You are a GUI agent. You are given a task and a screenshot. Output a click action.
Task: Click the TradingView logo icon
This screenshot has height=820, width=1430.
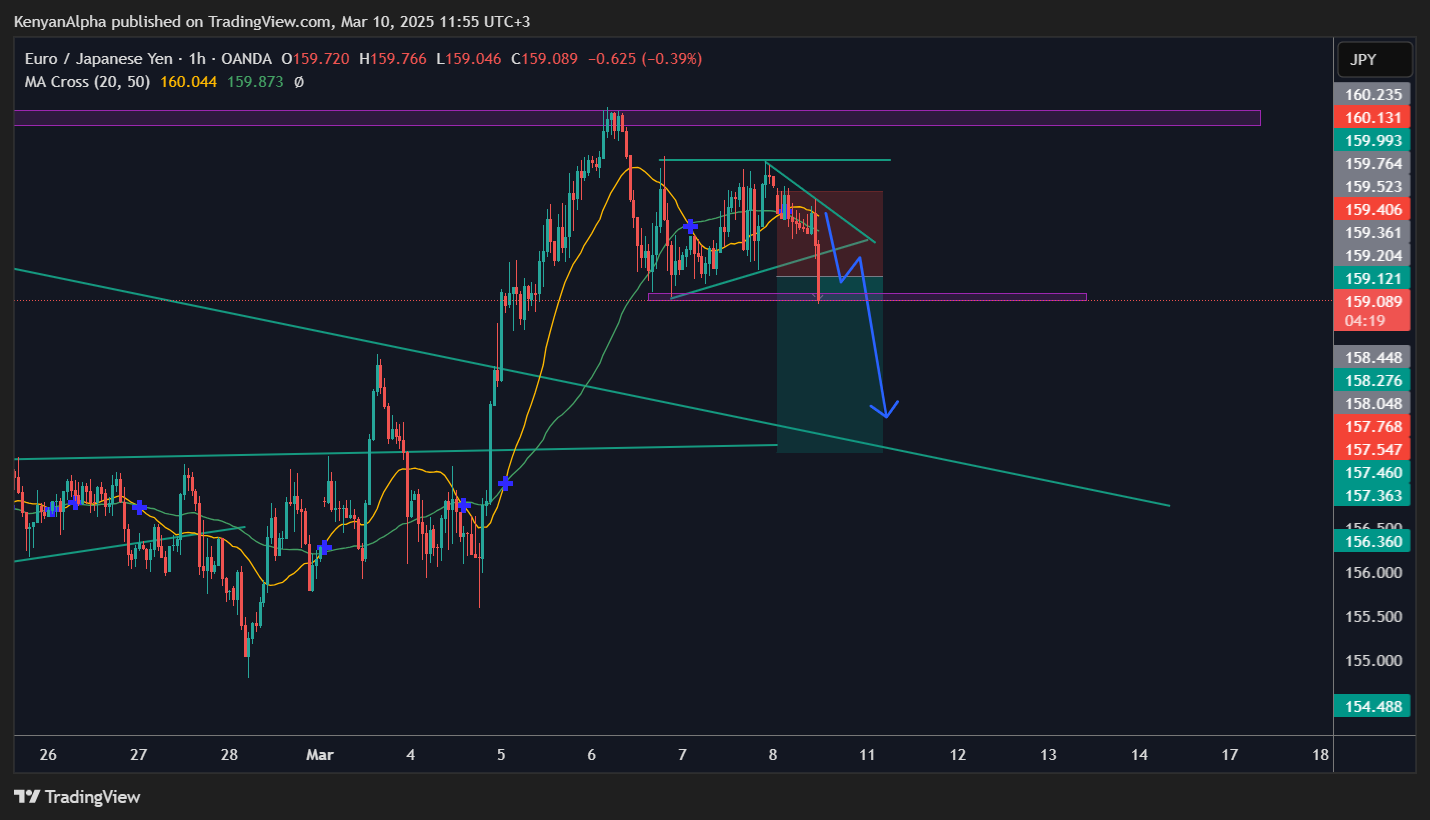click(x=27, y=797)
